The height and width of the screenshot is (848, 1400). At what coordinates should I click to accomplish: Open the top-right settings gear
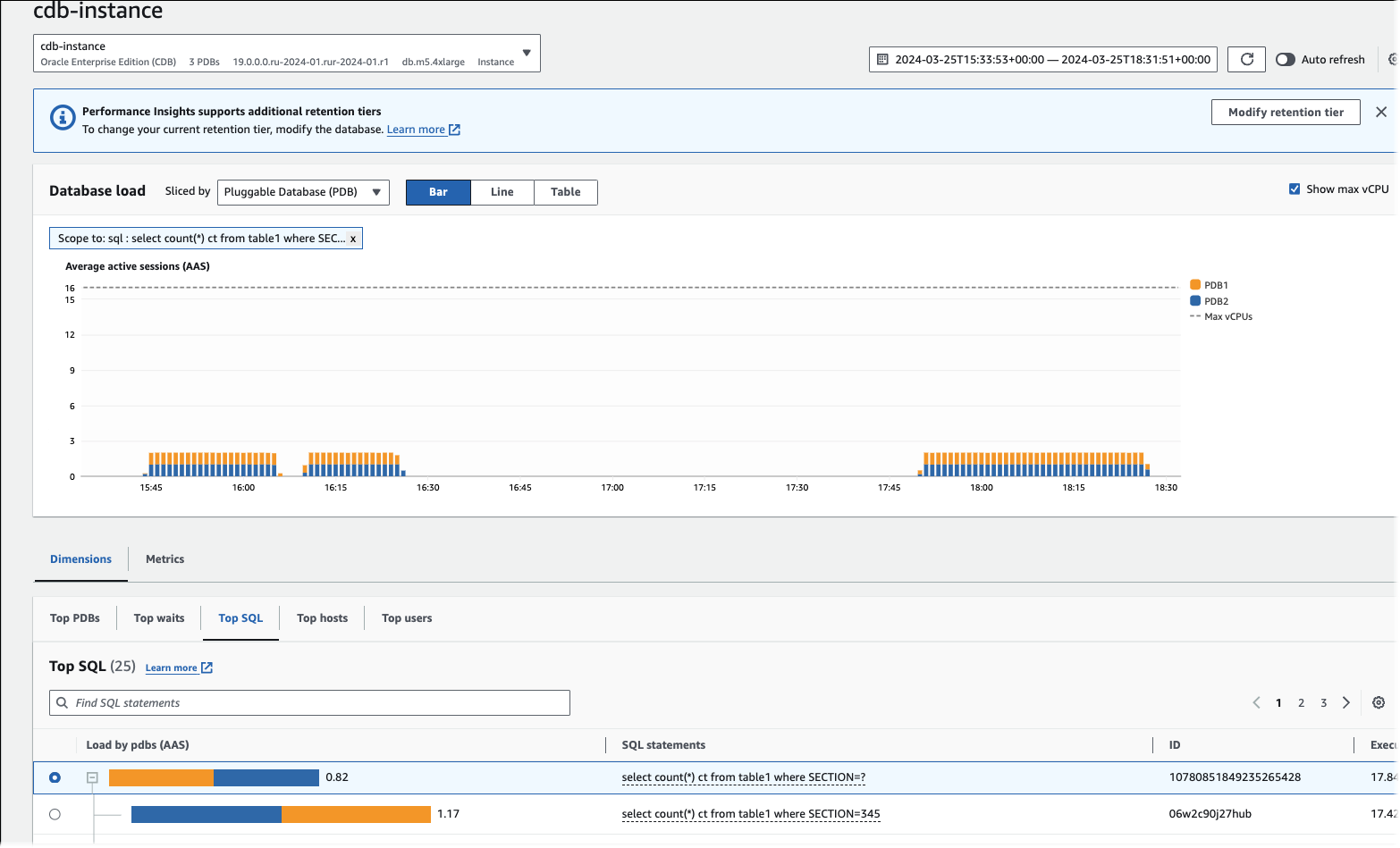pyautogui.click(x=1392, y=59)
